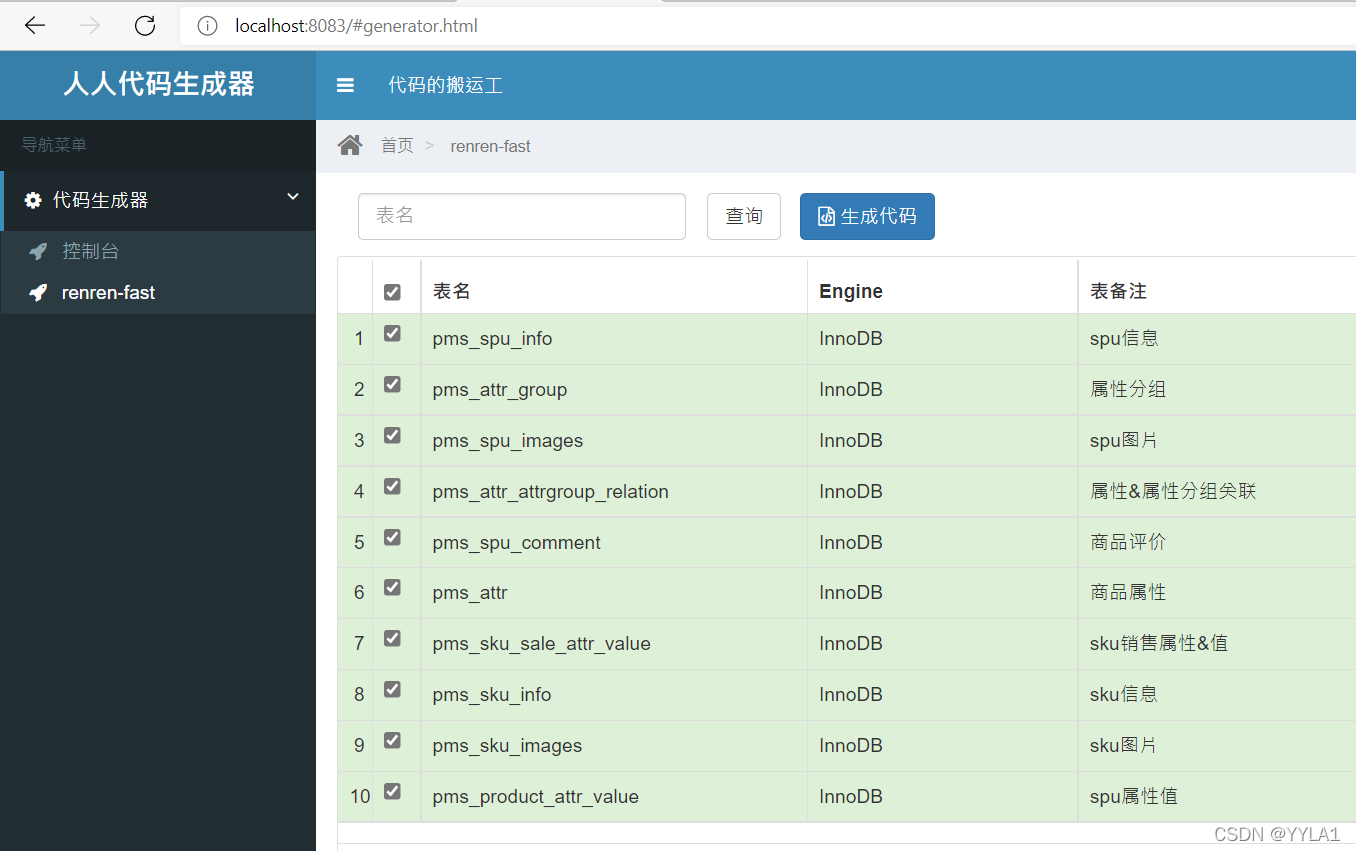1356x851 pixels.
Task: Click the pms_sku_sale_attr_value cell
Action: coord(614,644)
